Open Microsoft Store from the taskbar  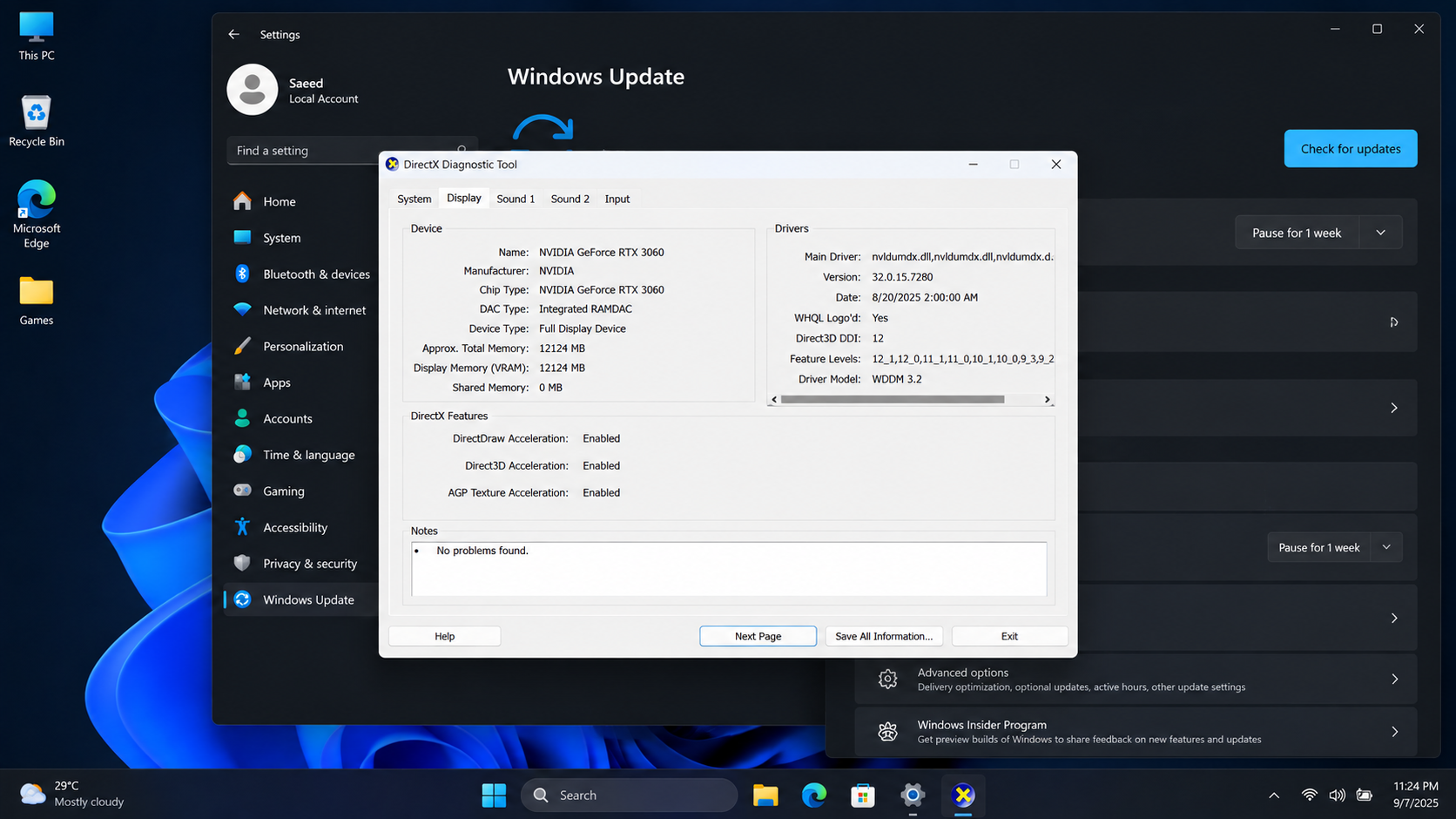[863, 795]
